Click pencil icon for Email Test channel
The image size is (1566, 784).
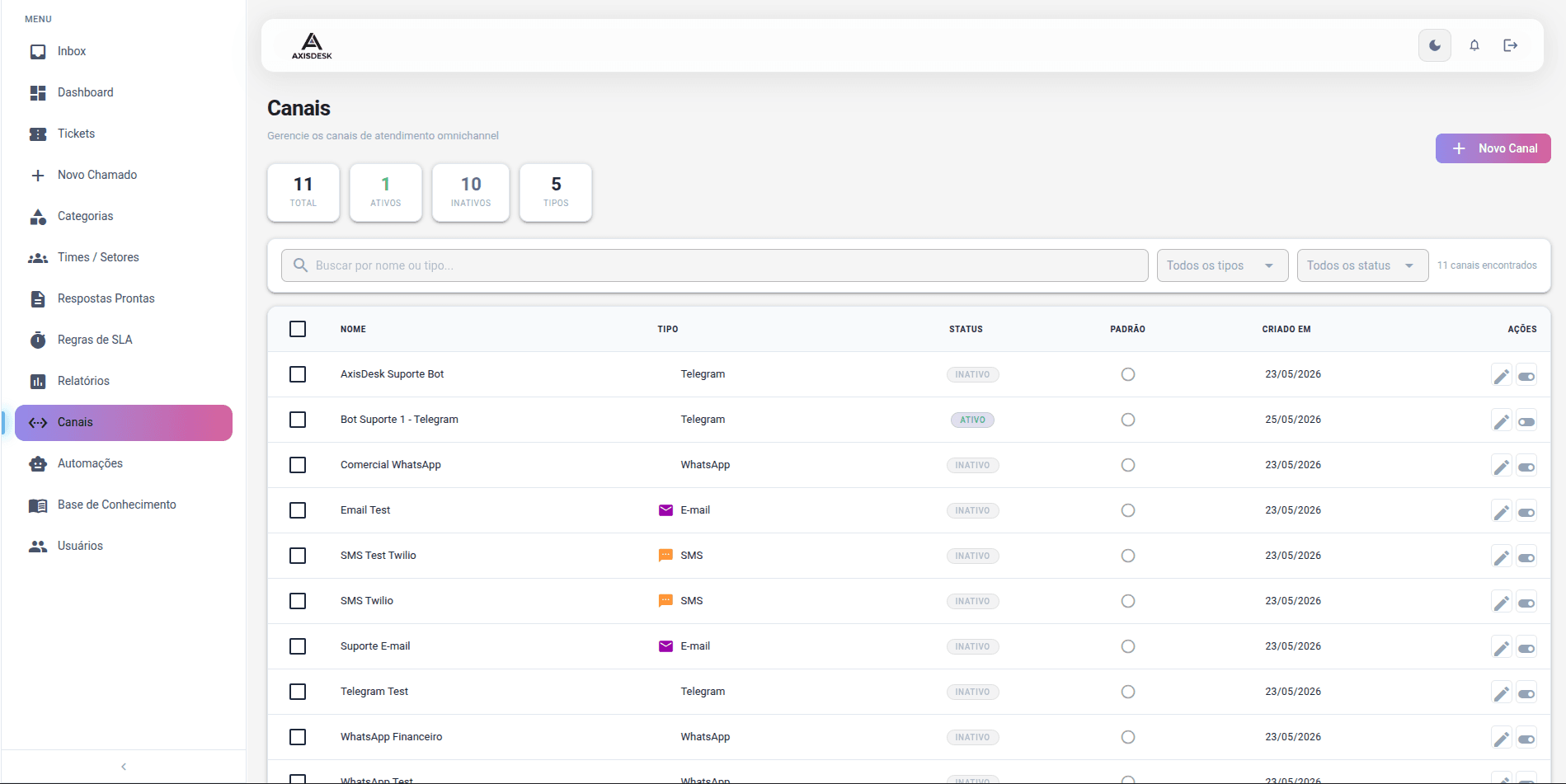[1502, 512]
